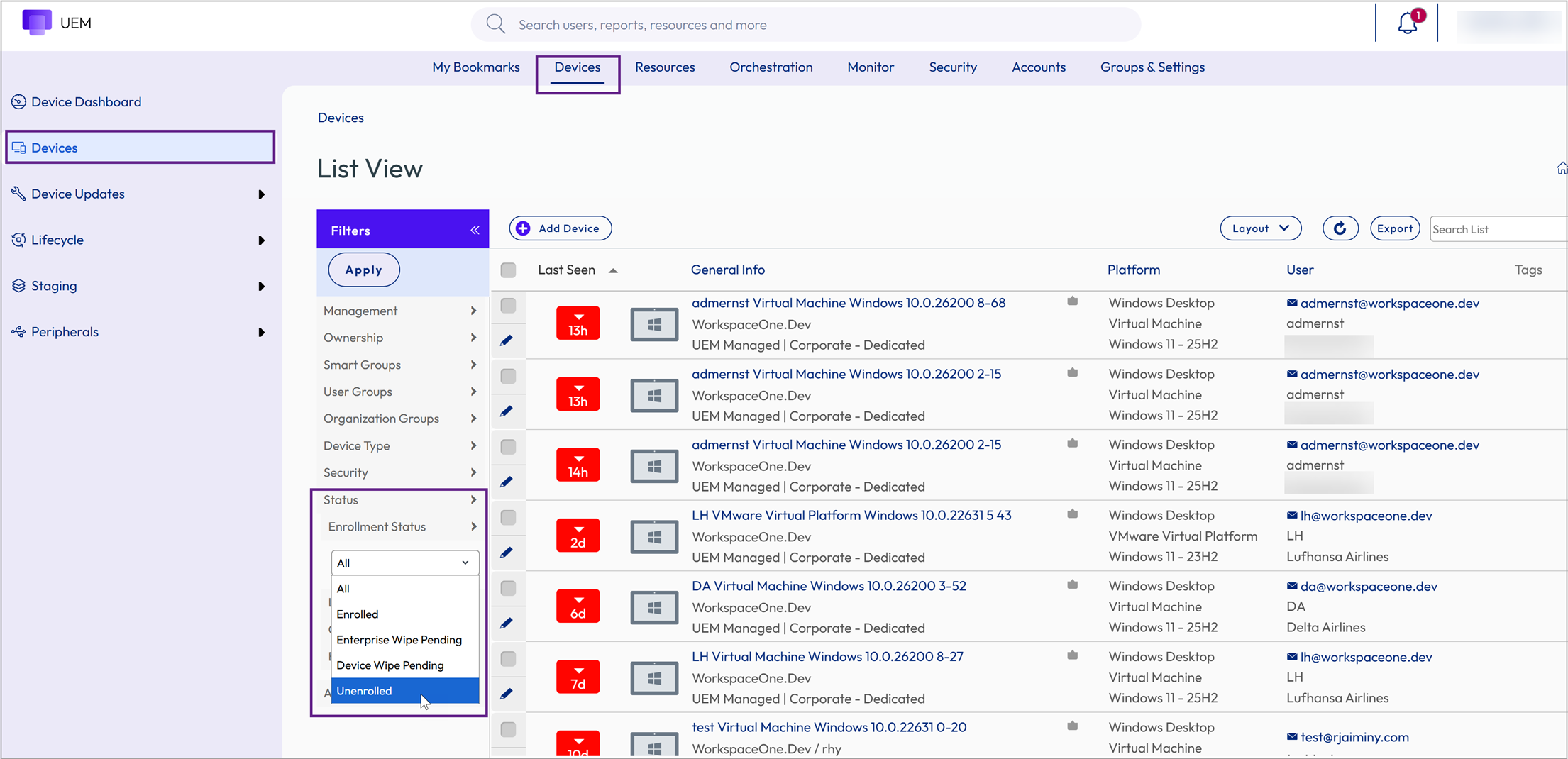This screenshot has width=1568, height=759.
Task: Open the Peripherals sidebar item
Action: [x=138, y=332]
